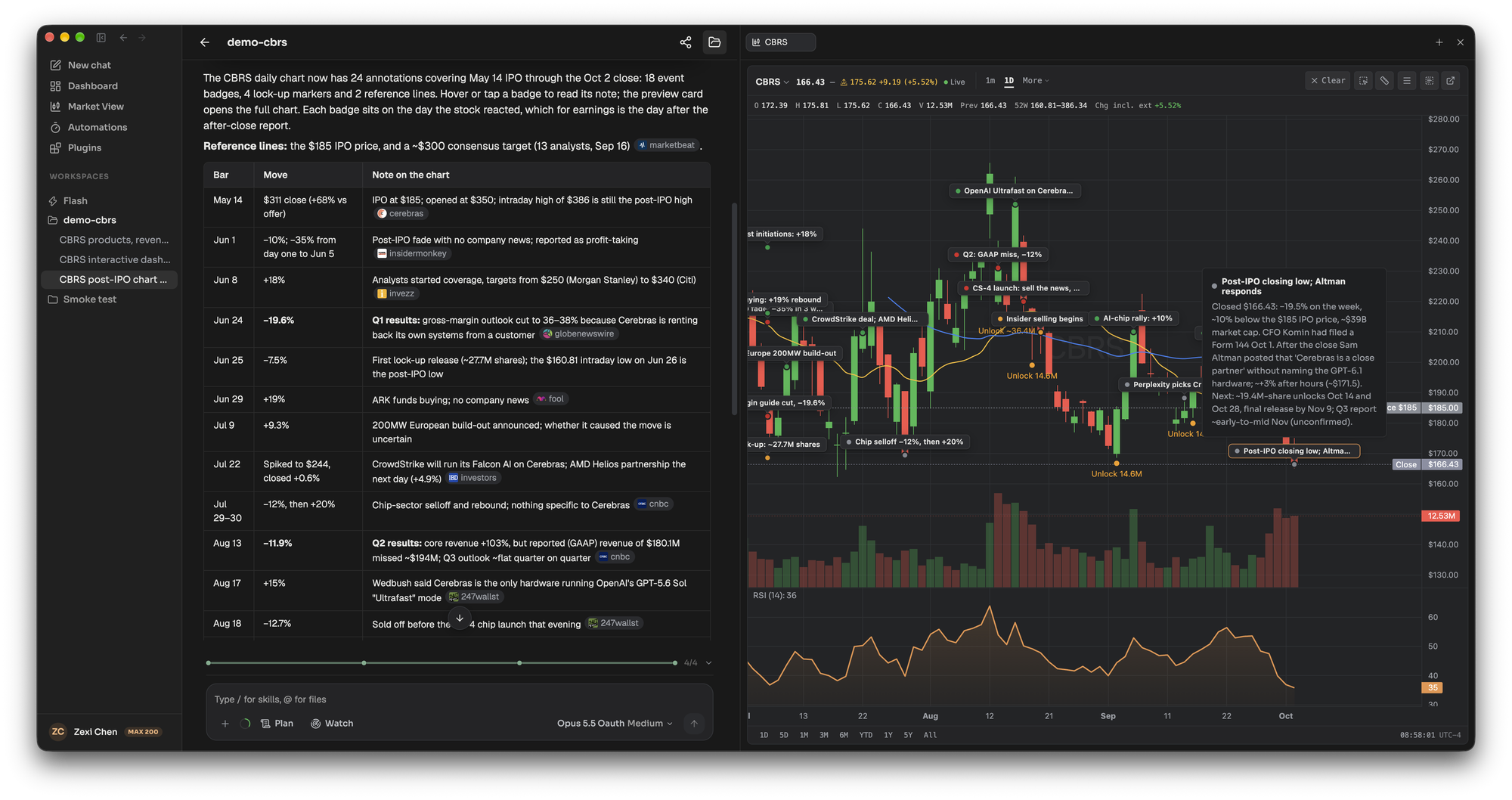Open New chat in sidebar
Image resolution: width=1512 pixels, height=800 pixels.
pos(89,65)
